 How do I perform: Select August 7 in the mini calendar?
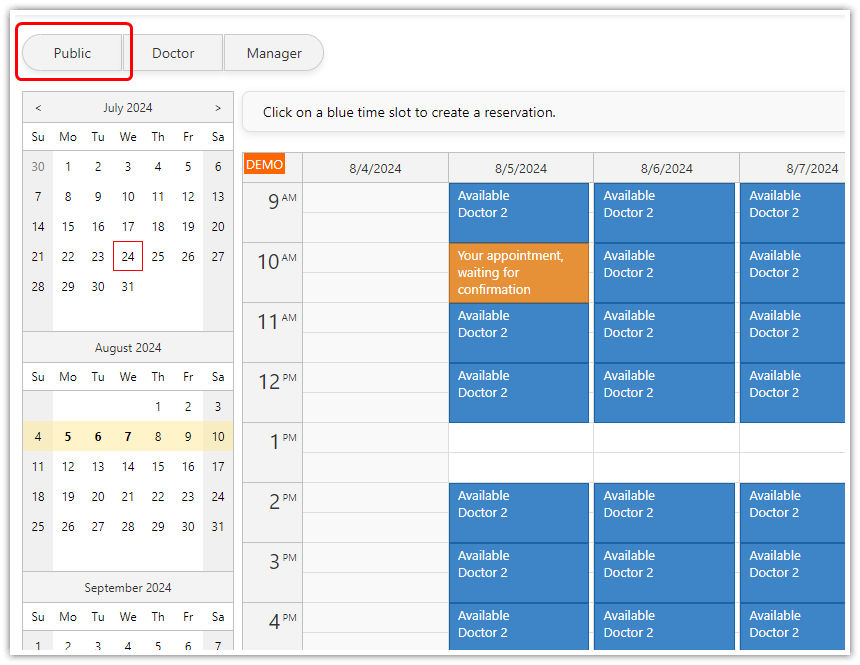point(128,436)
